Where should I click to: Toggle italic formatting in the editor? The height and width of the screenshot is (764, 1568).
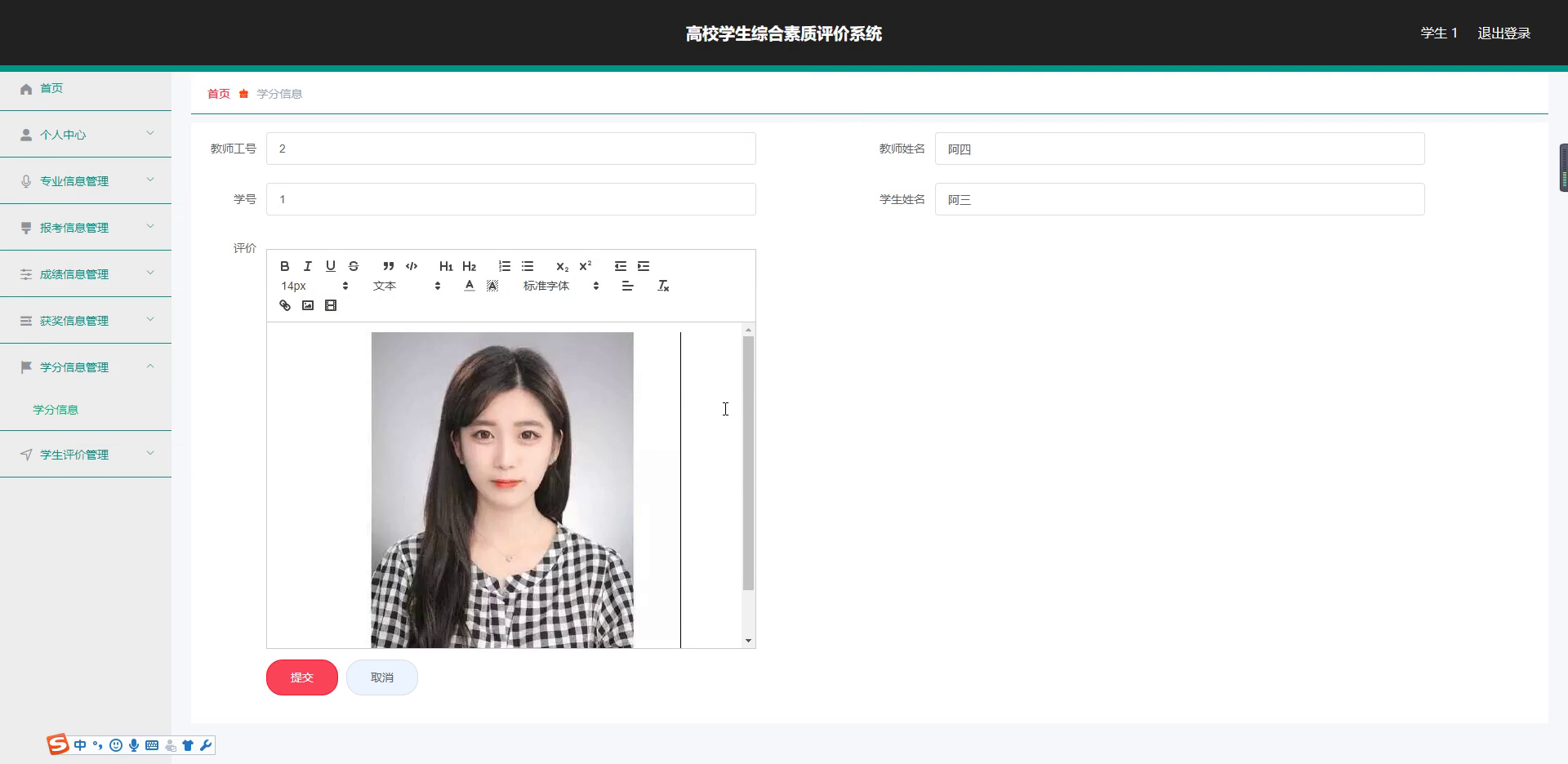(x=307, y=266)
